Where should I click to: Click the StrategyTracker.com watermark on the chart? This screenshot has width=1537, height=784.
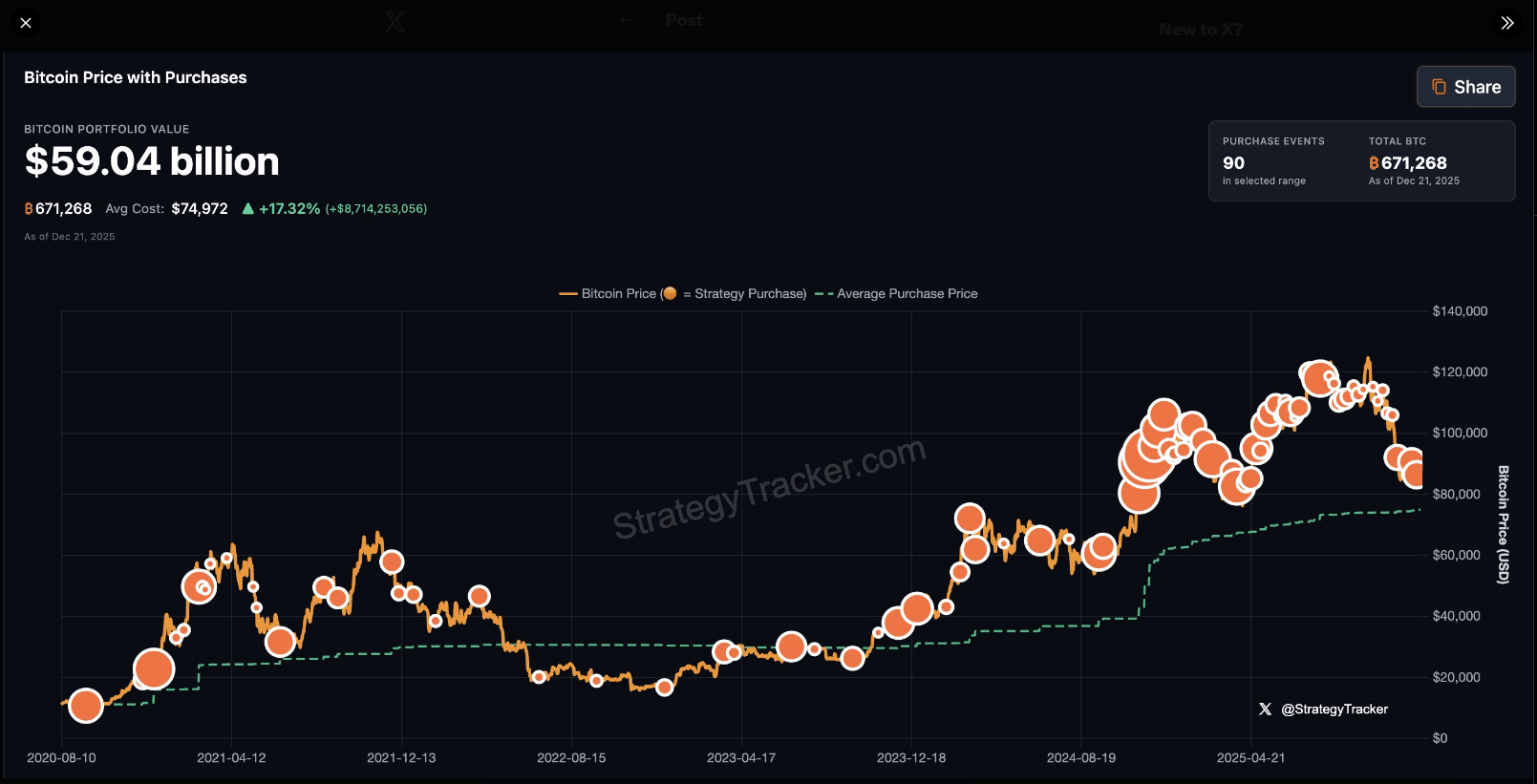[x=769, y=488]
